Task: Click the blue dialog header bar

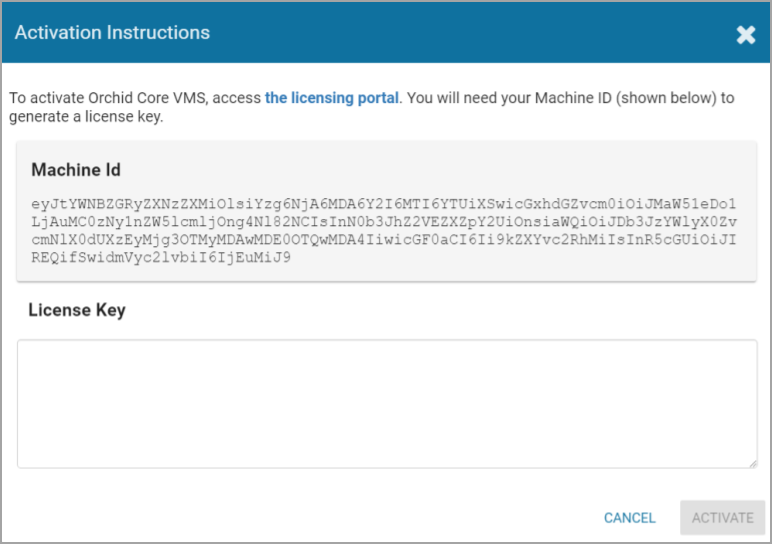Action: 450,33
